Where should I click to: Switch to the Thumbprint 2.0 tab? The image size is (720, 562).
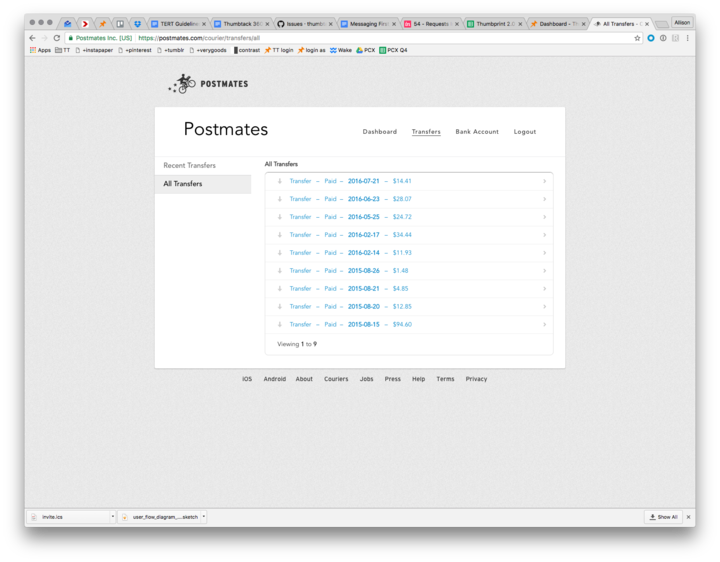click(495, 23)
